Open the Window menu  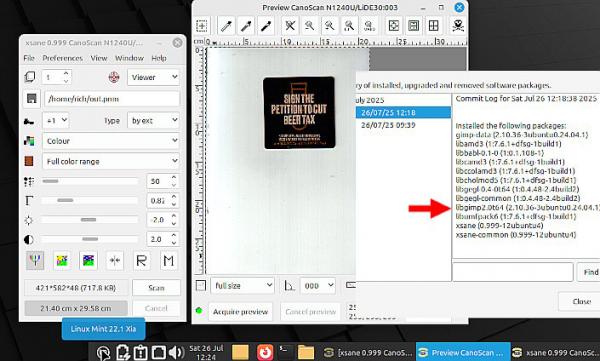129,58
